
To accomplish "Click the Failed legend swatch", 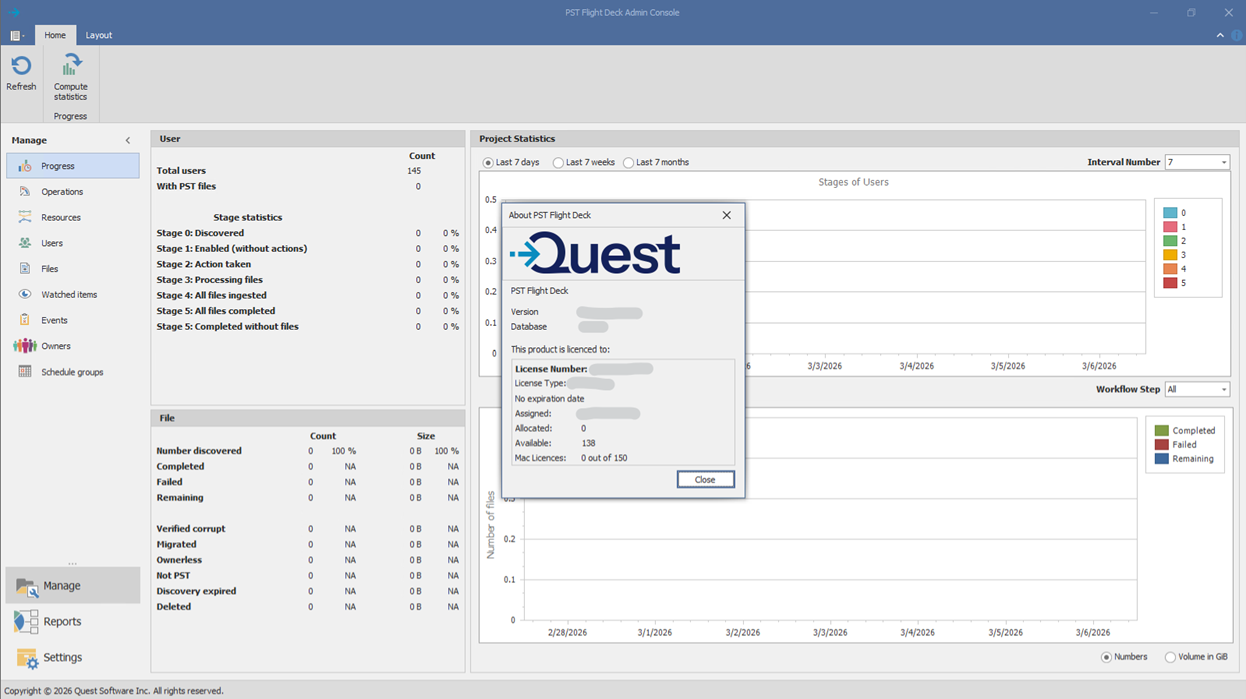I will pos(1161,445).
